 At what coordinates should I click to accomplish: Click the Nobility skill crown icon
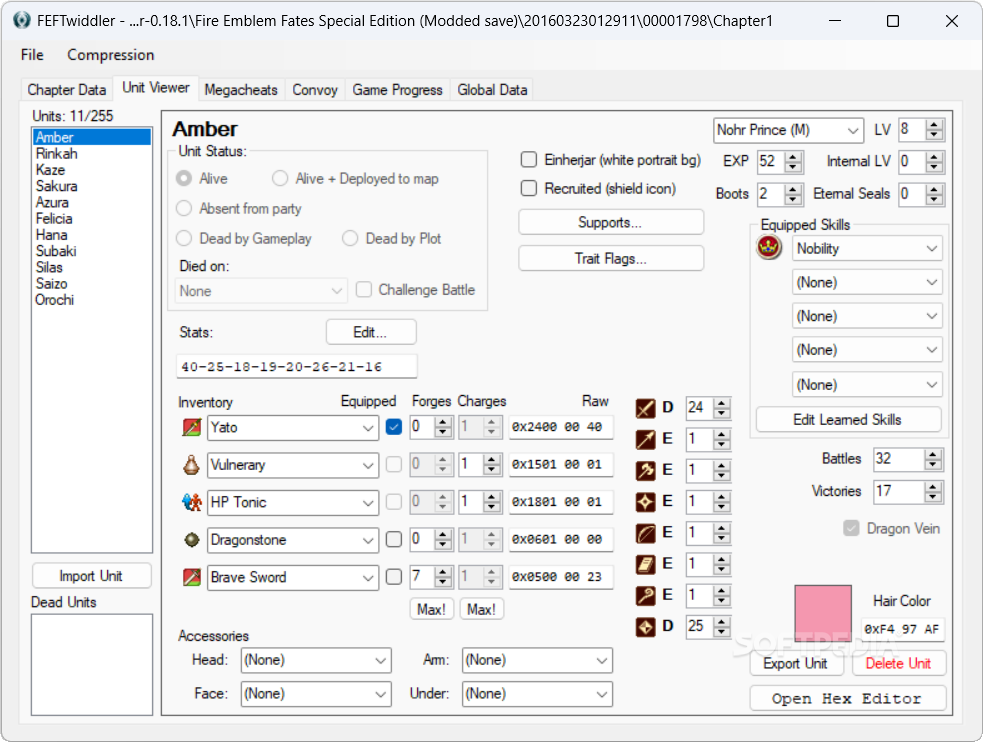click(769, 248)
